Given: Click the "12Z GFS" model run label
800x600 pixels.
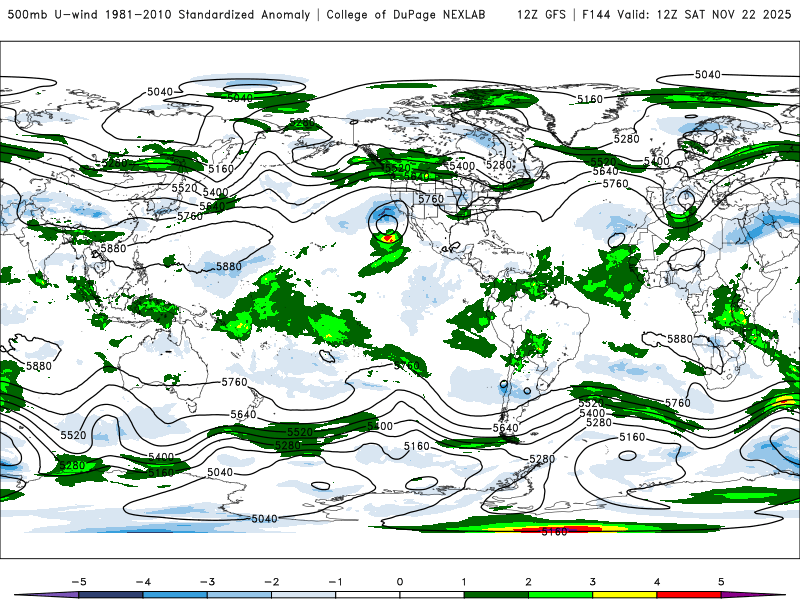Looking at the screenshot, I should coord(541,14).
